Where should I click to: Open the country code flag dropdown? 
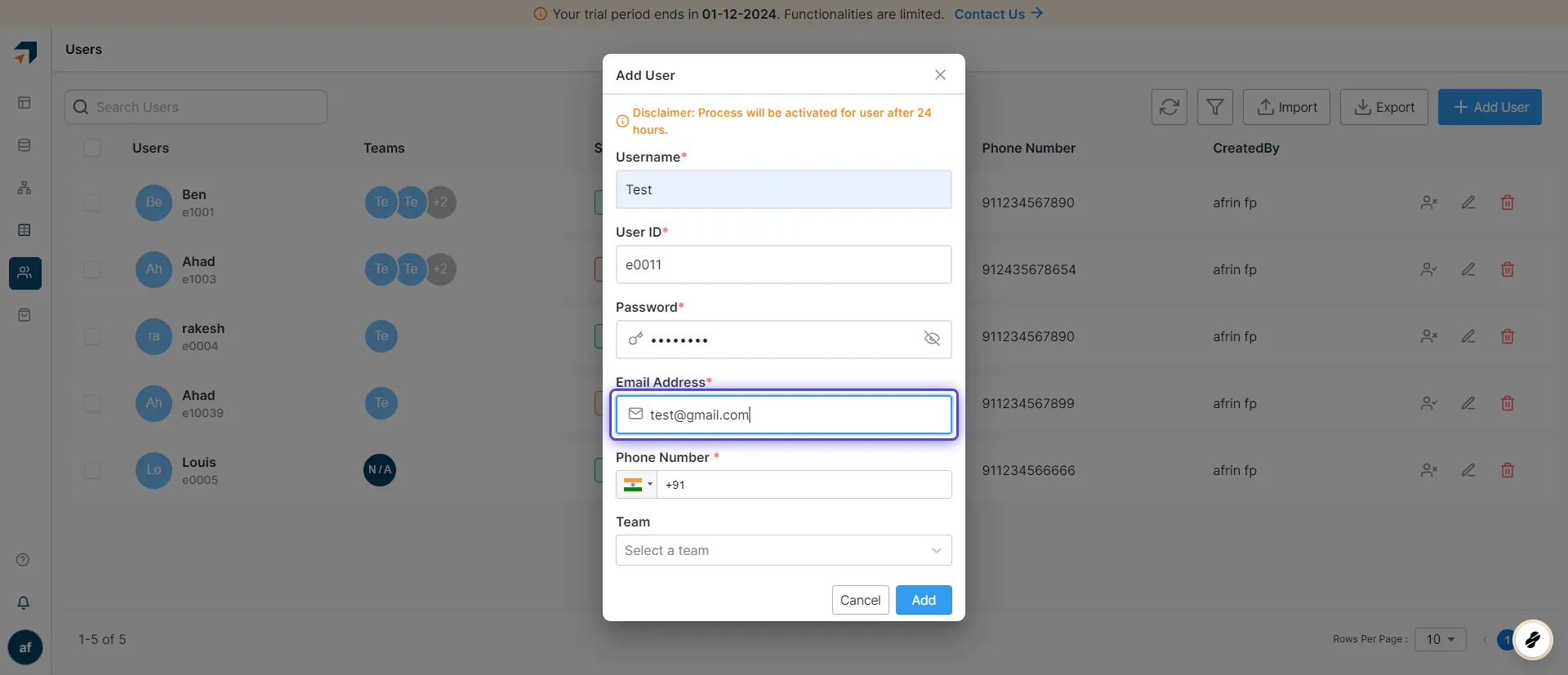click(x=637, y=485)
